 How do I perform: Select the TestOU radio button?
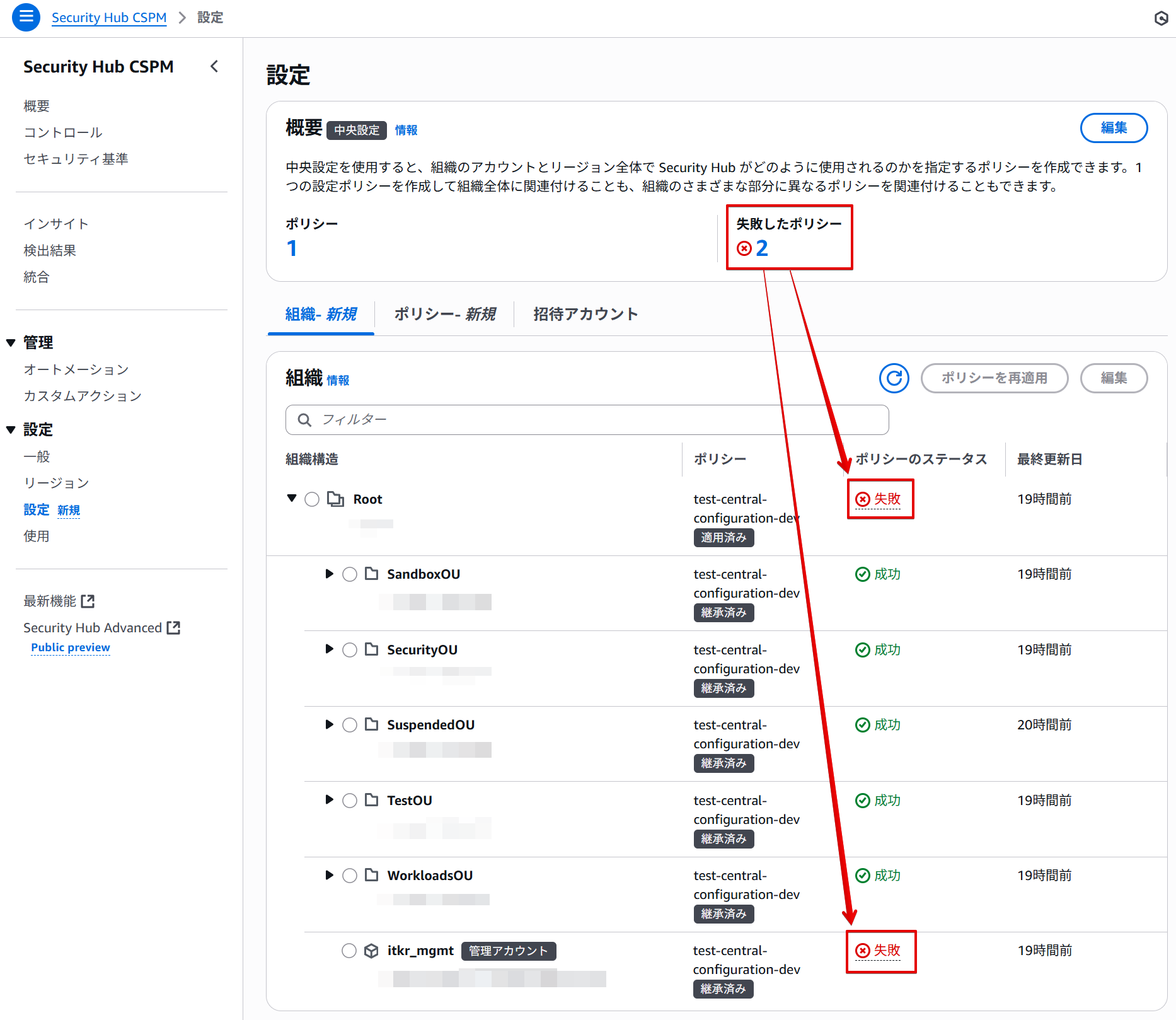pyautogui.click(x=350, y=801)
